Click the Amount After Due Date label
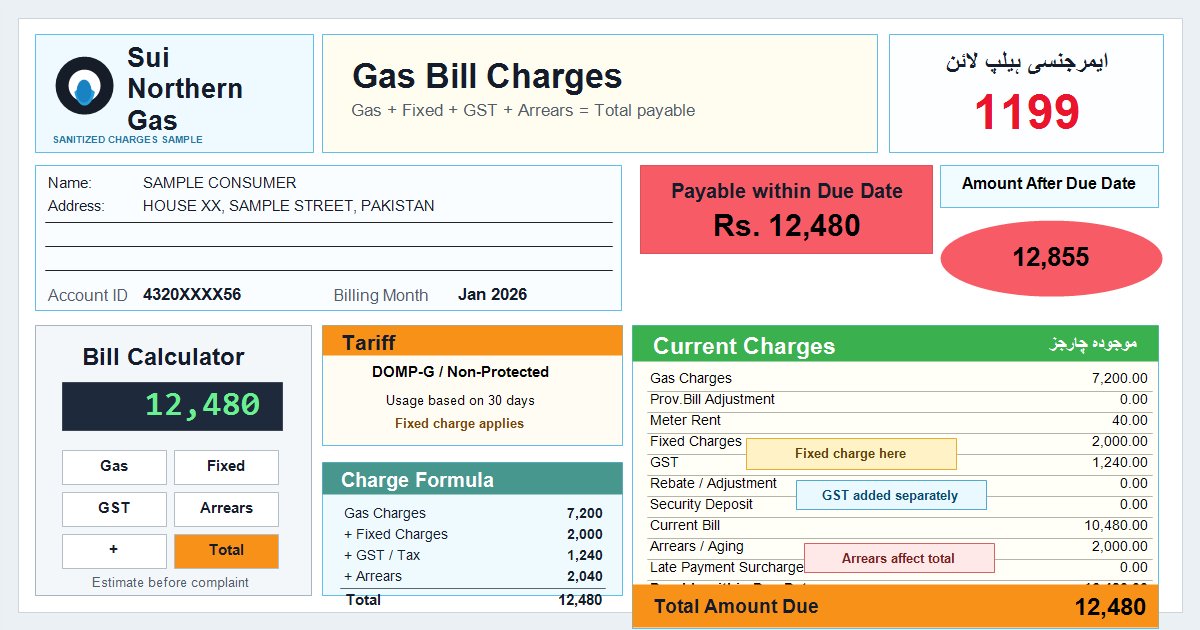Viewport: 1200px width, 630px height. pyautogui.click(x=1049, y=184)
